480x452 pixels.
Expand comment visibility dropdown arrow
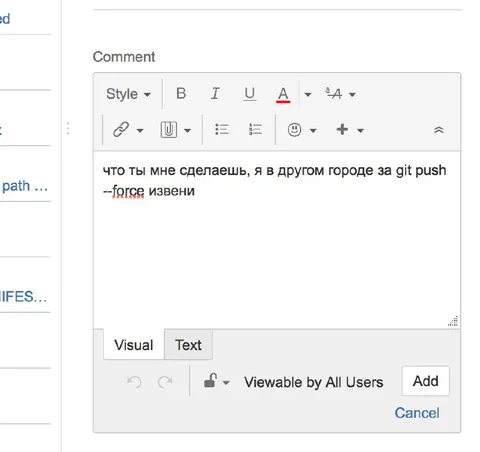226,383
